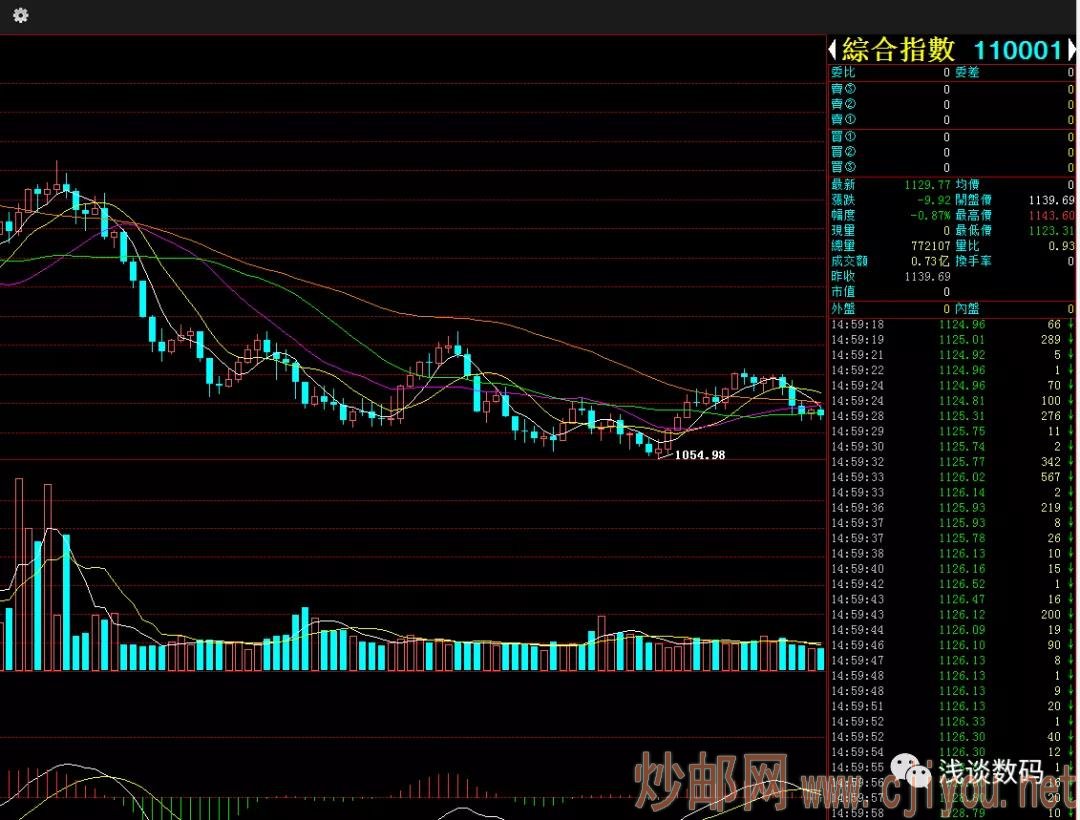Select the stock code 110001
1080x820 pixels.
click(1018, 50)
